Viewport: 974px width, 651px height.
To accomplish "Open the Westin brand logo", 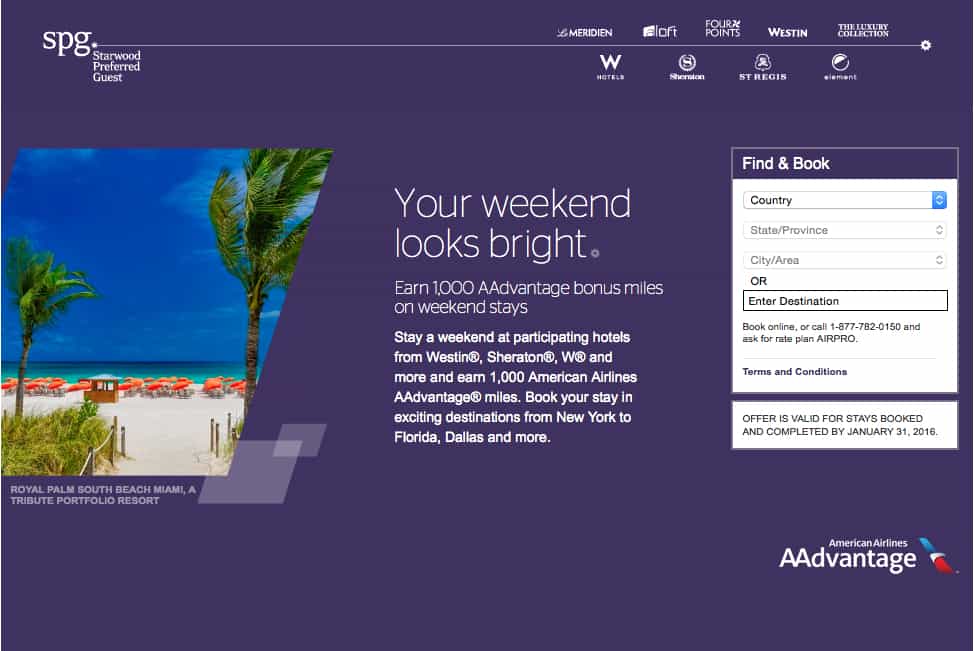I will pos(787,32).
